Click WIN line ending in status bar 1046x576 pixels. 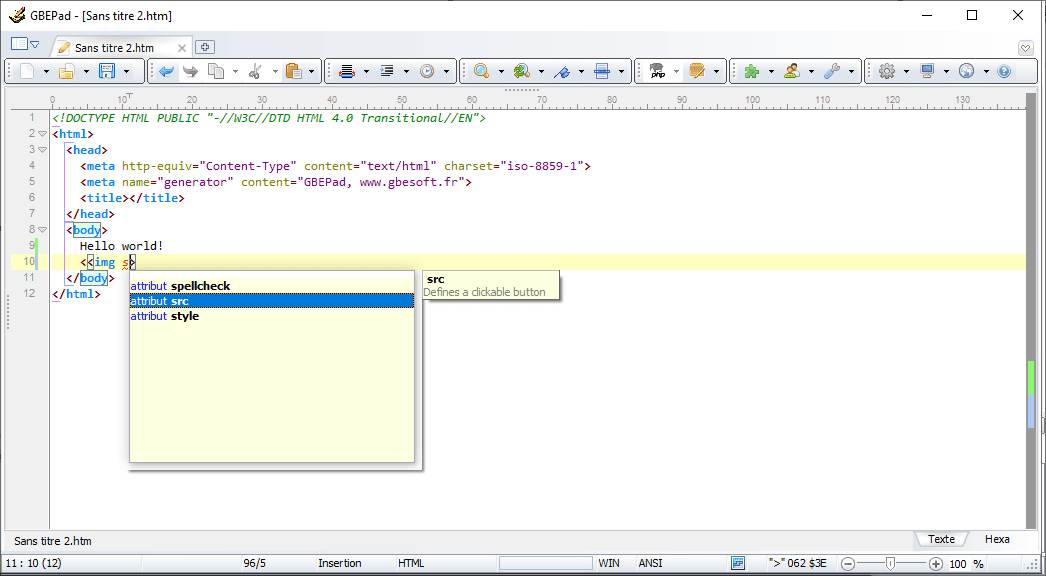point(608,563)
